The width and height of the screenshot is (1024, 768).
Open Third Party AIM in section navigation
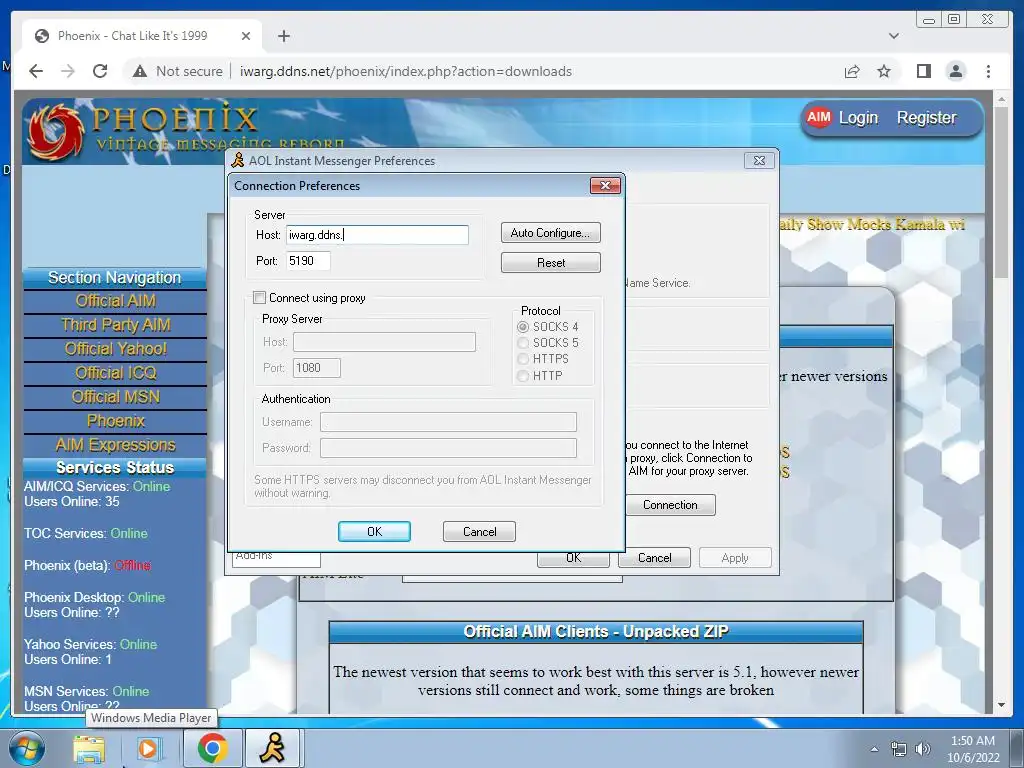(116, 325)
